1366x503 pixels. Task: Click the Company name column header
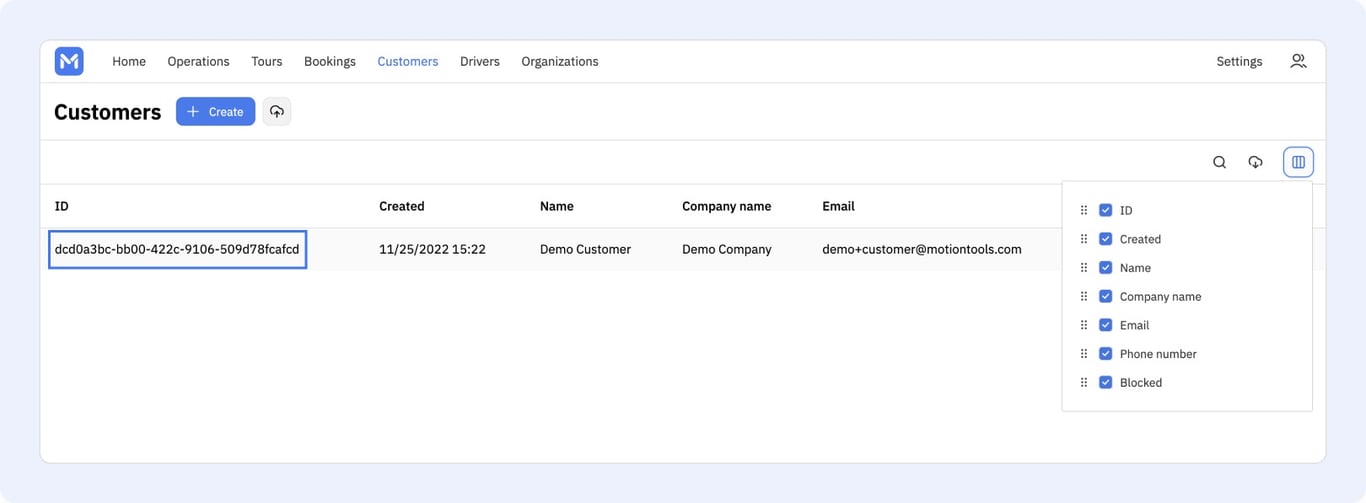click(727, 206)
